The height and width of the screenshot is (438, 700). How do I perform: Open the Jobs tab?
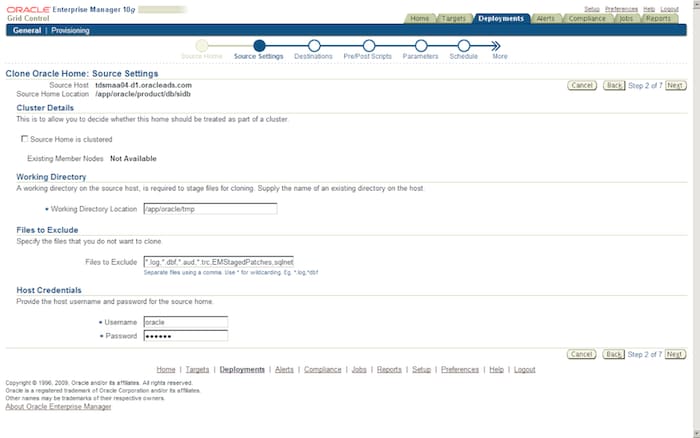coord(626,18)
